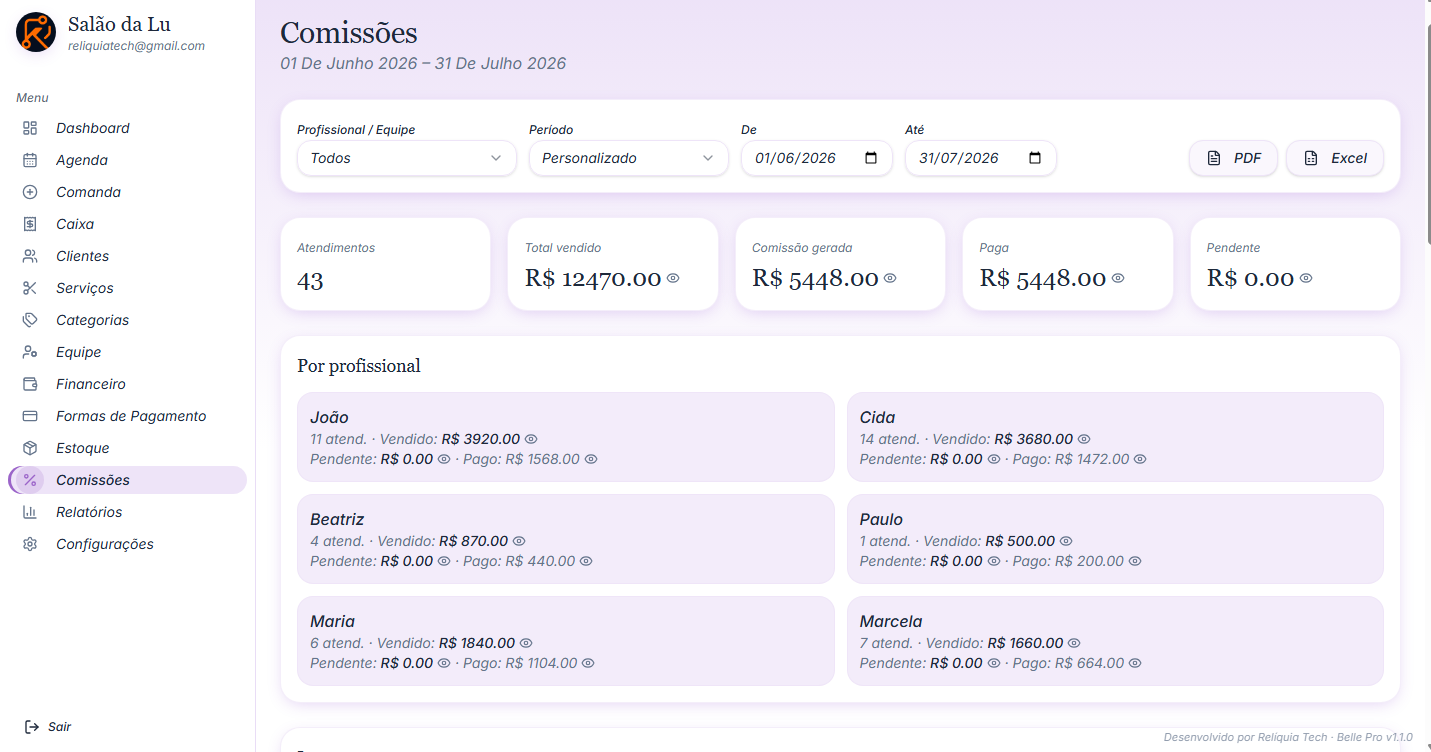The width and height of the screenshot is (1431, 752).
Task: Click the Configurações gear icon
Action: [30, 544]
